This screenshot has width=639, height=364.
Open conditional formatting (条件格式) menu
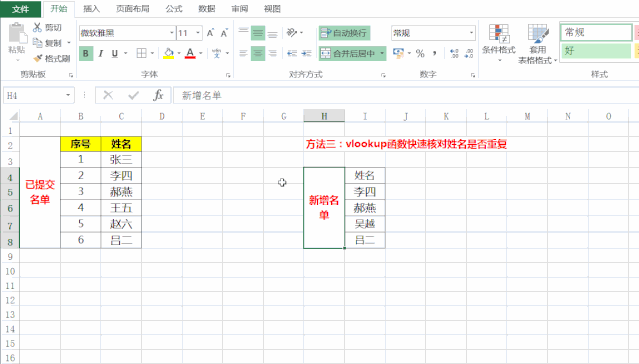coord(499,43)
